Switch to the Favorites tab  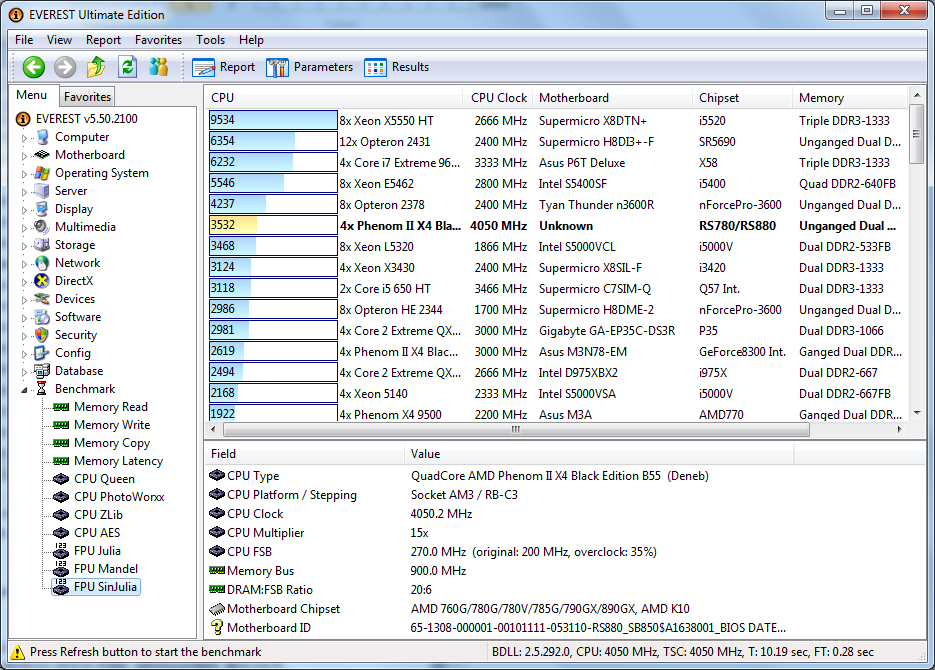pos(87,97)
